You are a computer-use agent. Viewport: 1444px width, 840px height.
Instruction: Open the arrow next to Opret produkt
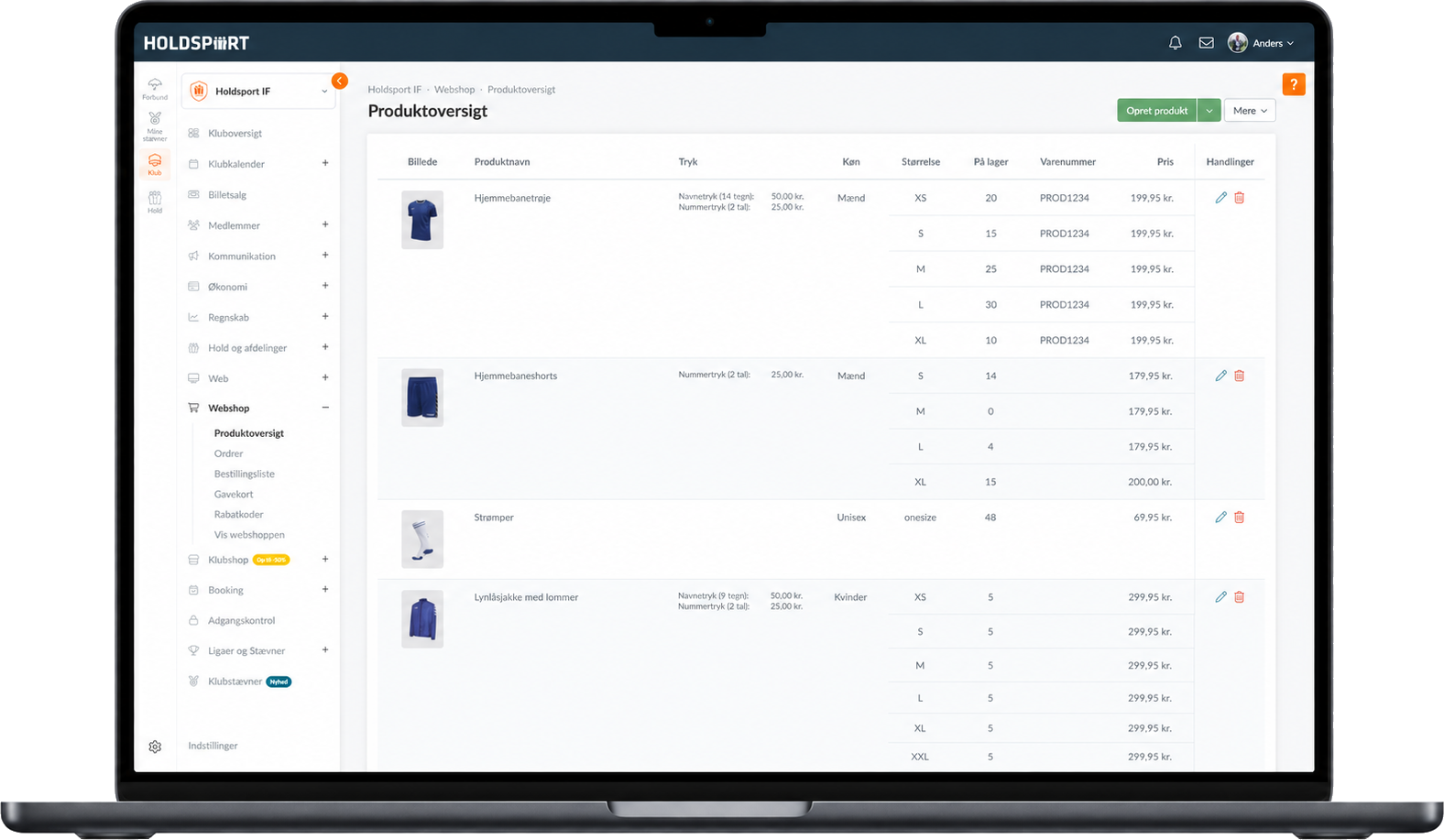1209,111
